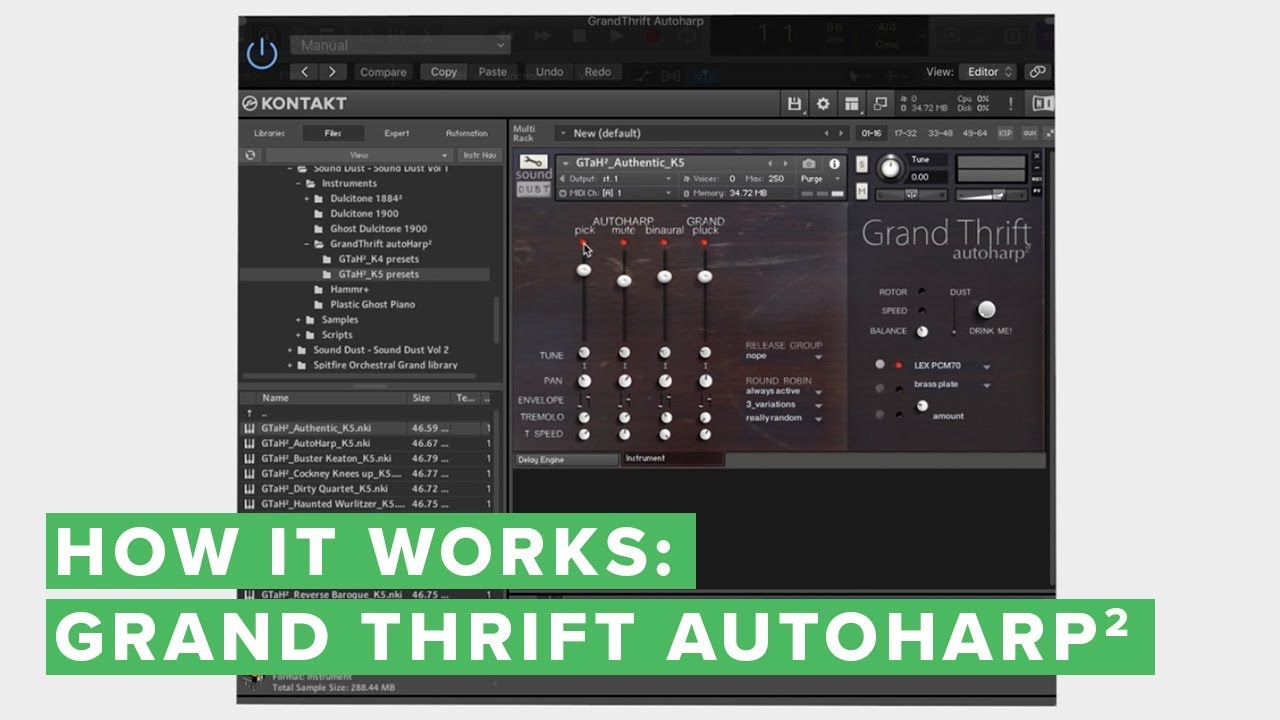Click the reverb amount knob
Viewport: 1280px width, 720px height.
[x=922, y=405]
